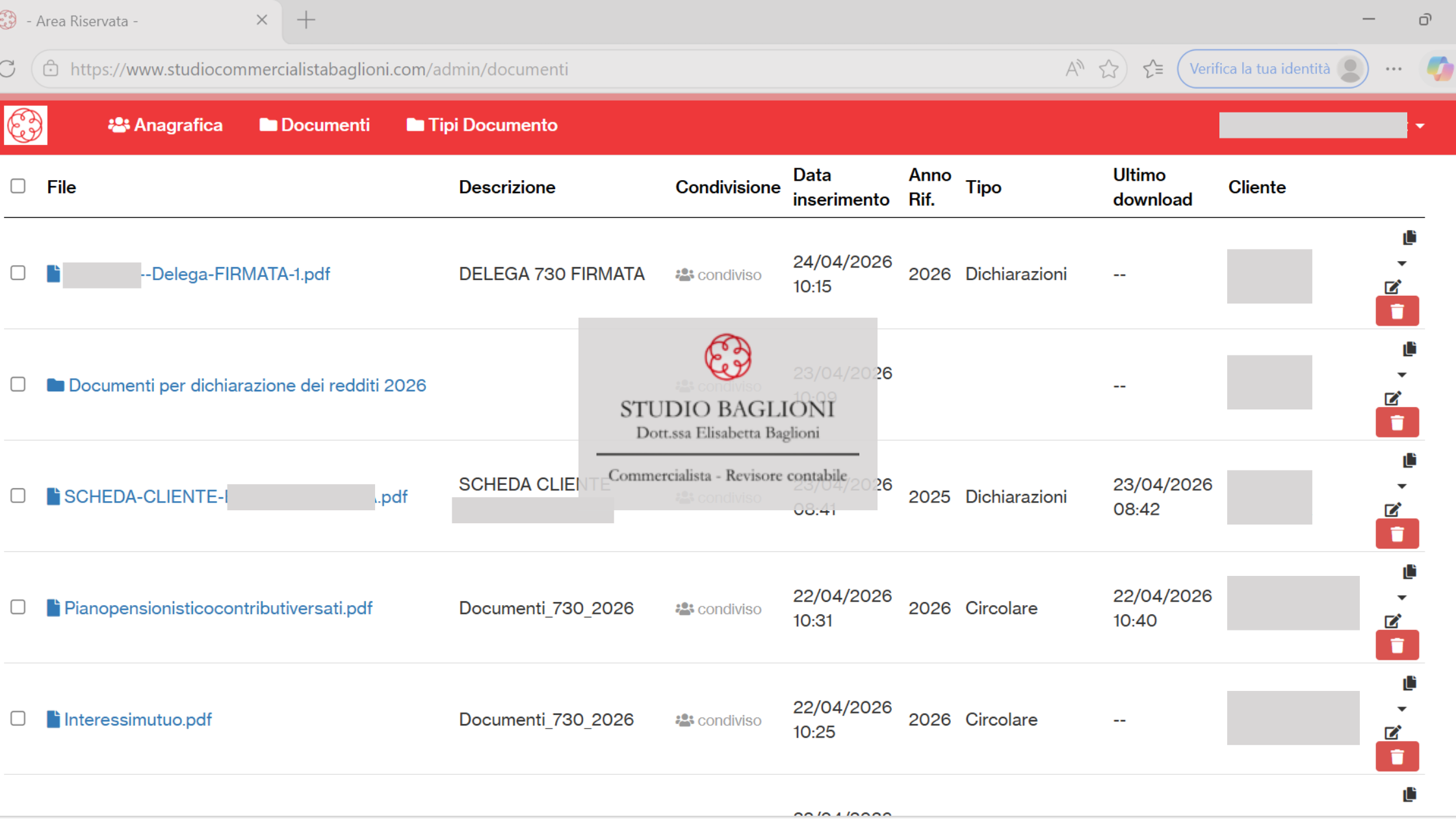
Task: Add page to browser favorites star
Action: coord(1109,69)
